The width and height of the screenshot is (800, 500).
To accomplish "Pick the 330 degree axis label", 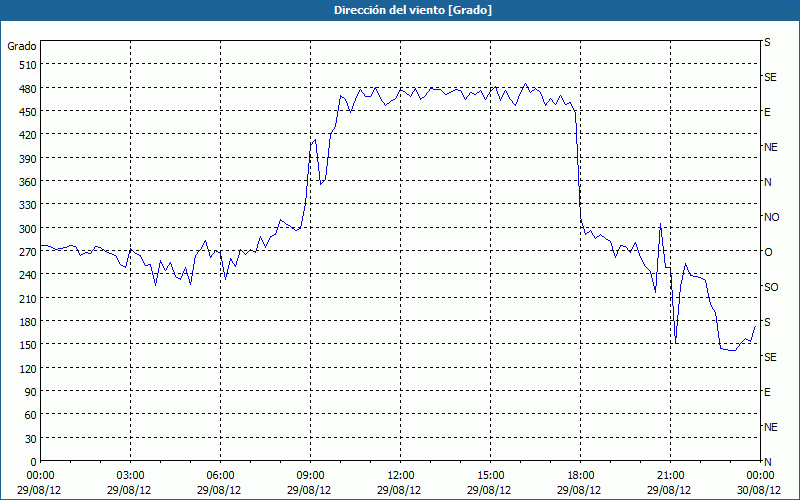I will [29, 205].
